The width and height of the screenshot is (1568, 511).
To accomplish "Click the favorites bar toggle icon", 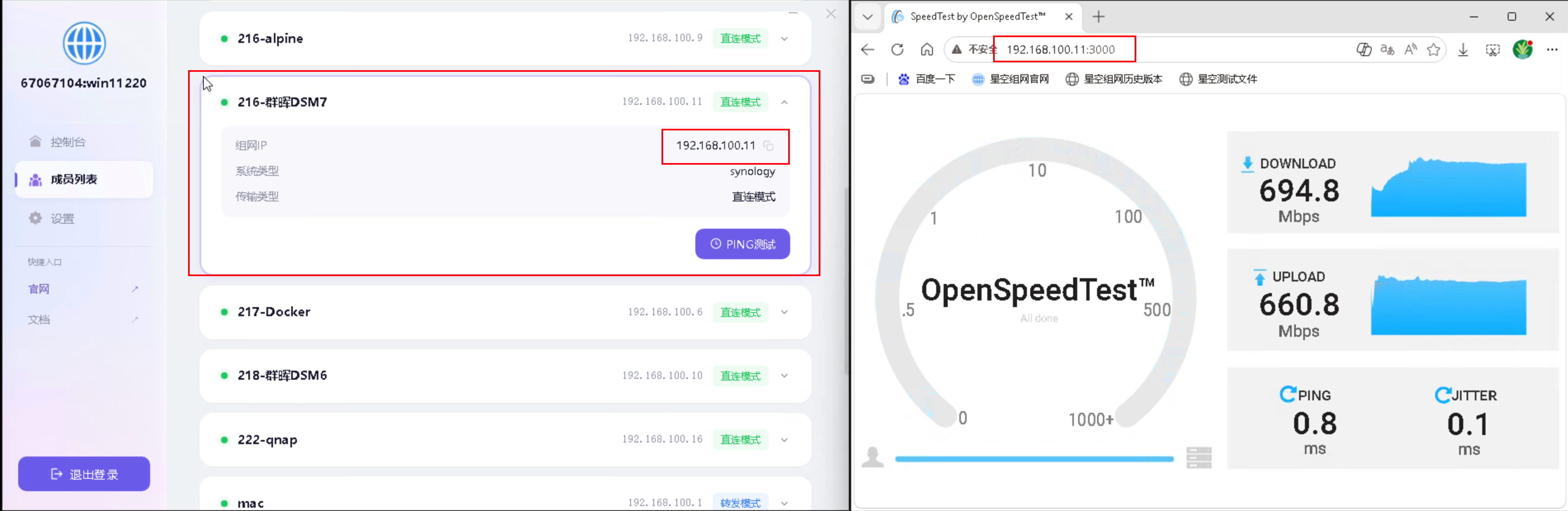I will (868, 79).
